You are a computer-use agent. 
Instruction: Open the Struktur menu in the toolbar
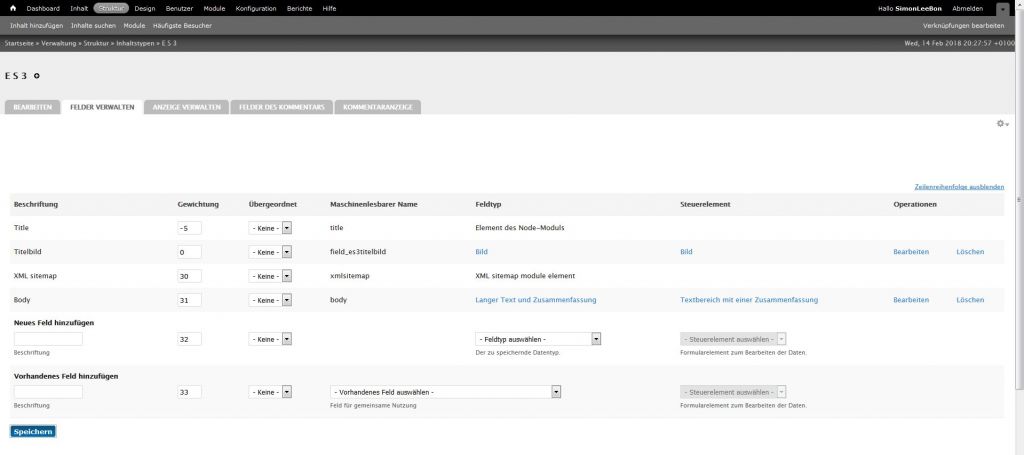pyautogui.click(x=111, y=8)
